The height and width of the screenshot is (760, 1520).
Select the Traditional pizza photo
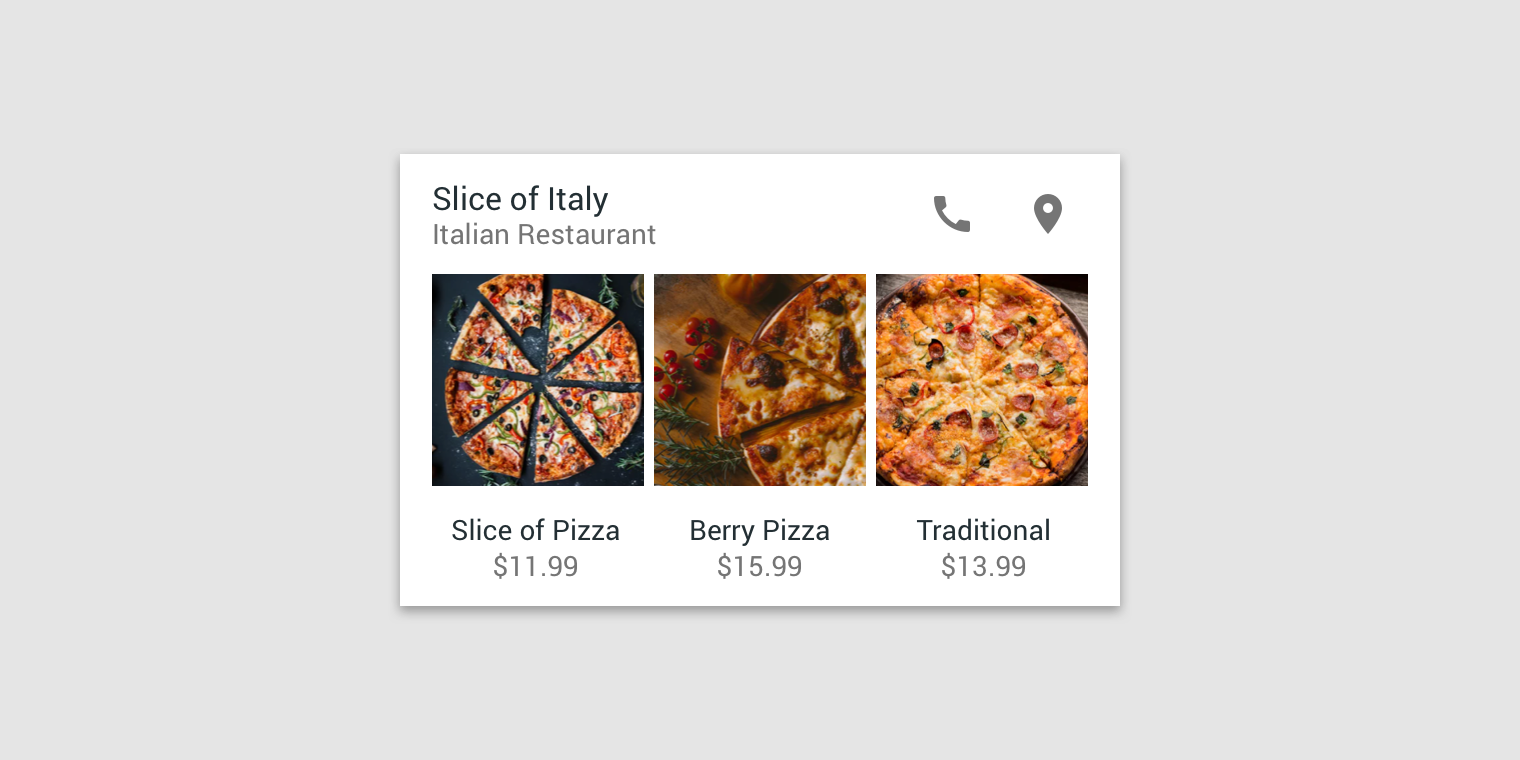click(982, 380)
